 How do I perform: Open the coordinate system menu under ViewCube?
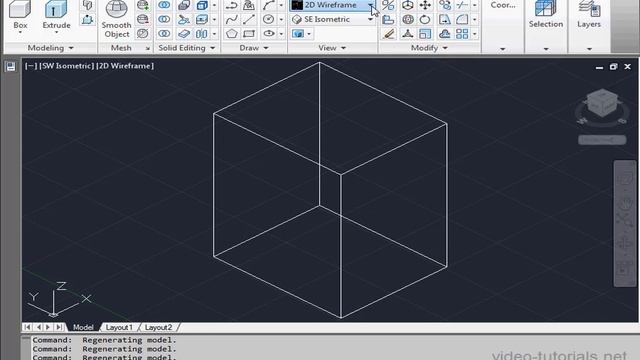[602, 140]
